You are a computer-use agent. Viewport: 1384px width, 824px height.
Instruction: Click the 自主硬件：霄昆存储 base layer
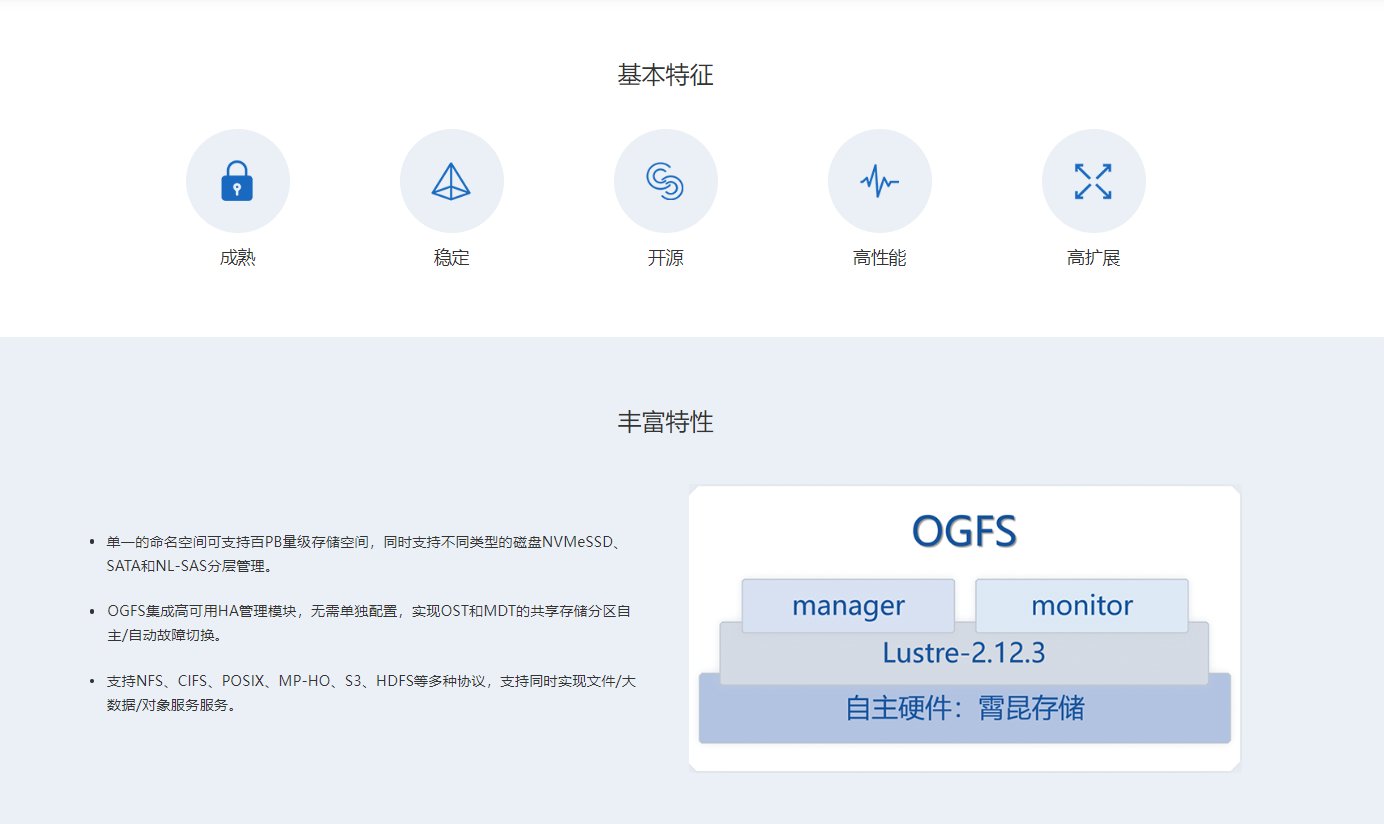tap(964, 709)
